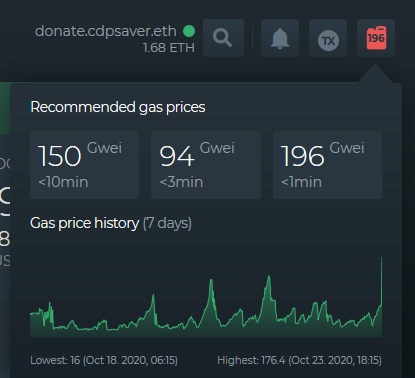Click the green connection status dot

click(x=189, y=31)
